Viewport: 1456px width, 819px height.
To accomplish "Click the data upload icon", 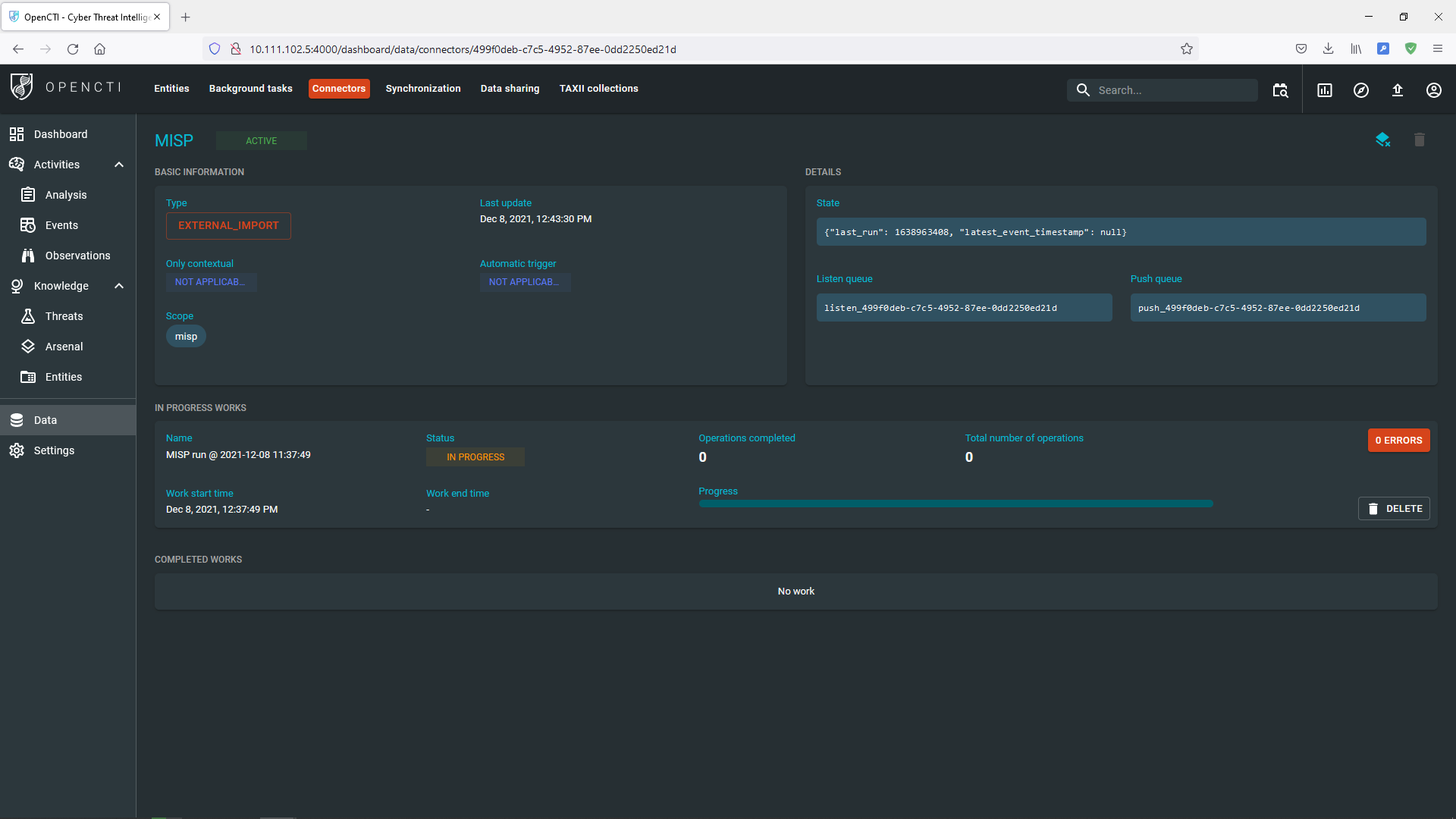I will [x=1398, y=90].
